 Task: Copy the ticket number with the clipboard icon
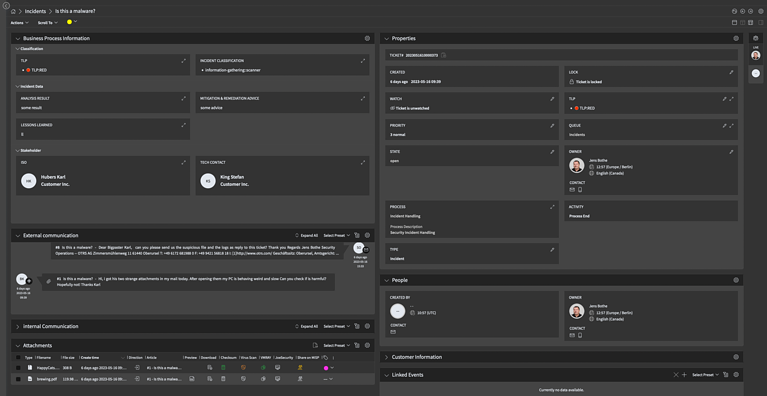click(x=443, y=55)
